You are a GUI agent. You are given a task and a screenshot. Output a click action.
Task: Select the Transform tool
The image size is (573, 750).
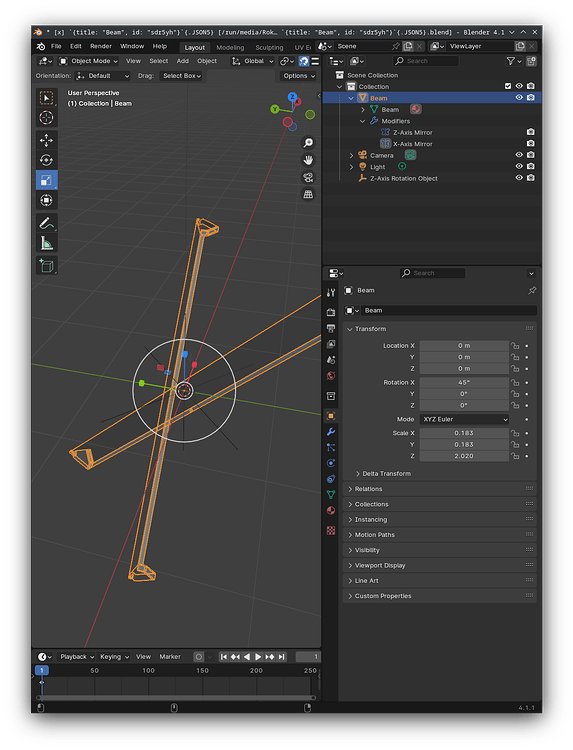point(46,200)
